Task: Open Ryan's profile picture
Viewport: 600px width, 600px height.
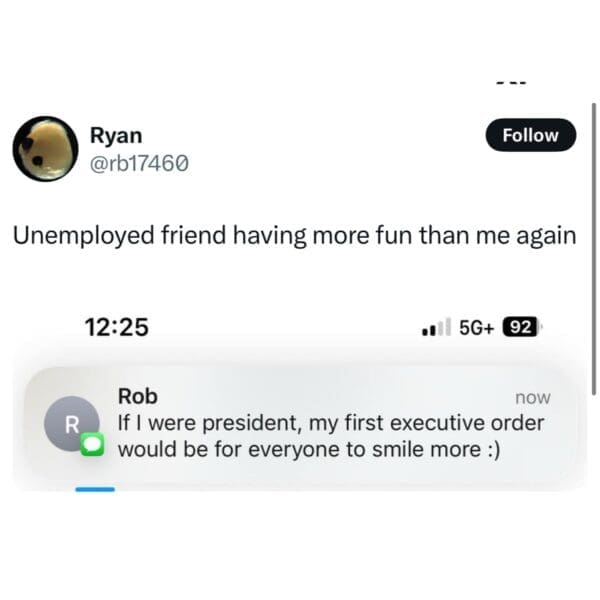Action: click(45, 148)
